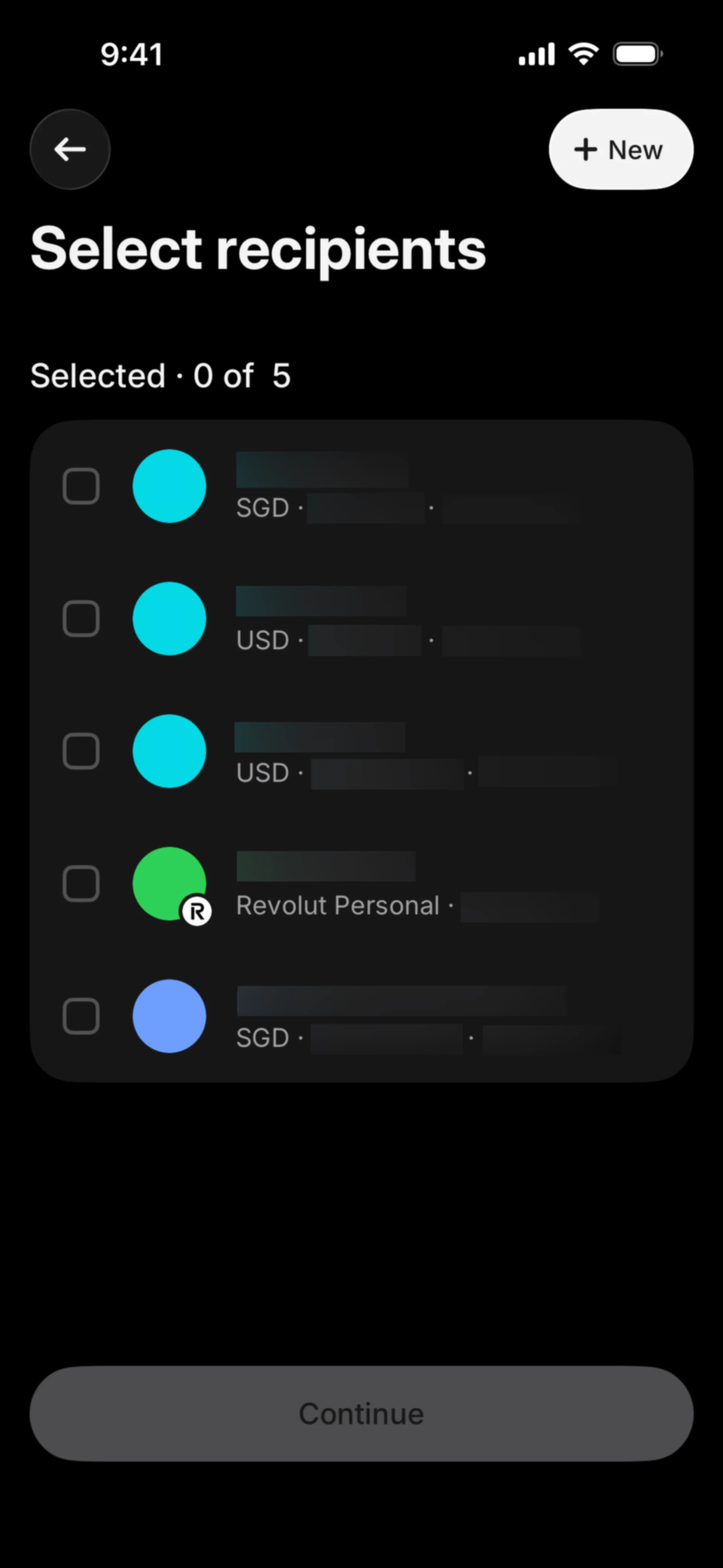Tick the second recipient's checkbox (USD)
This screenshot has height=1568, width=723.
coord(81,619)
